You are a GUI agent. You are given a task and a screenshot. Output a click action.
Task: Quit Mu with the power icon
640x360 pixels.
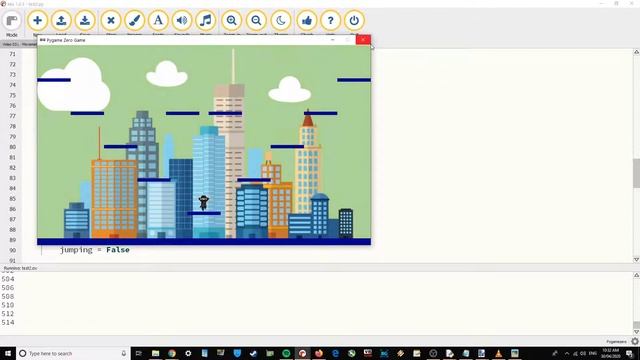click(x=354, y=20)
